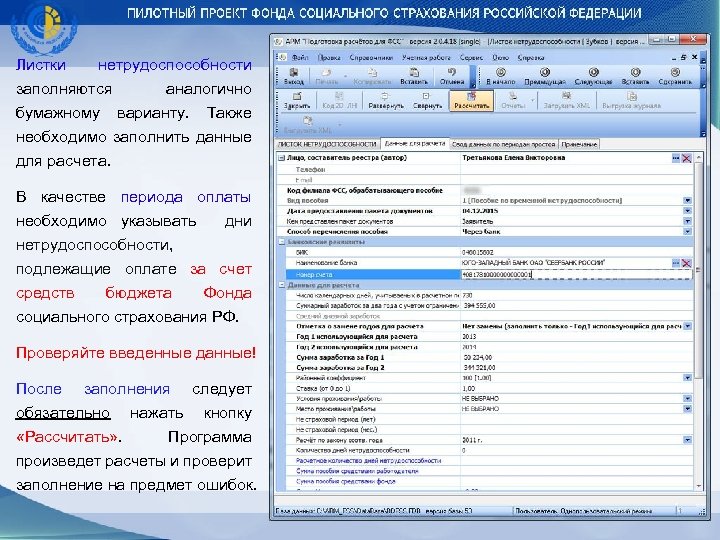Clear author with red X in the Лицо row
720x540 pixels.
[x=686, y=158]
